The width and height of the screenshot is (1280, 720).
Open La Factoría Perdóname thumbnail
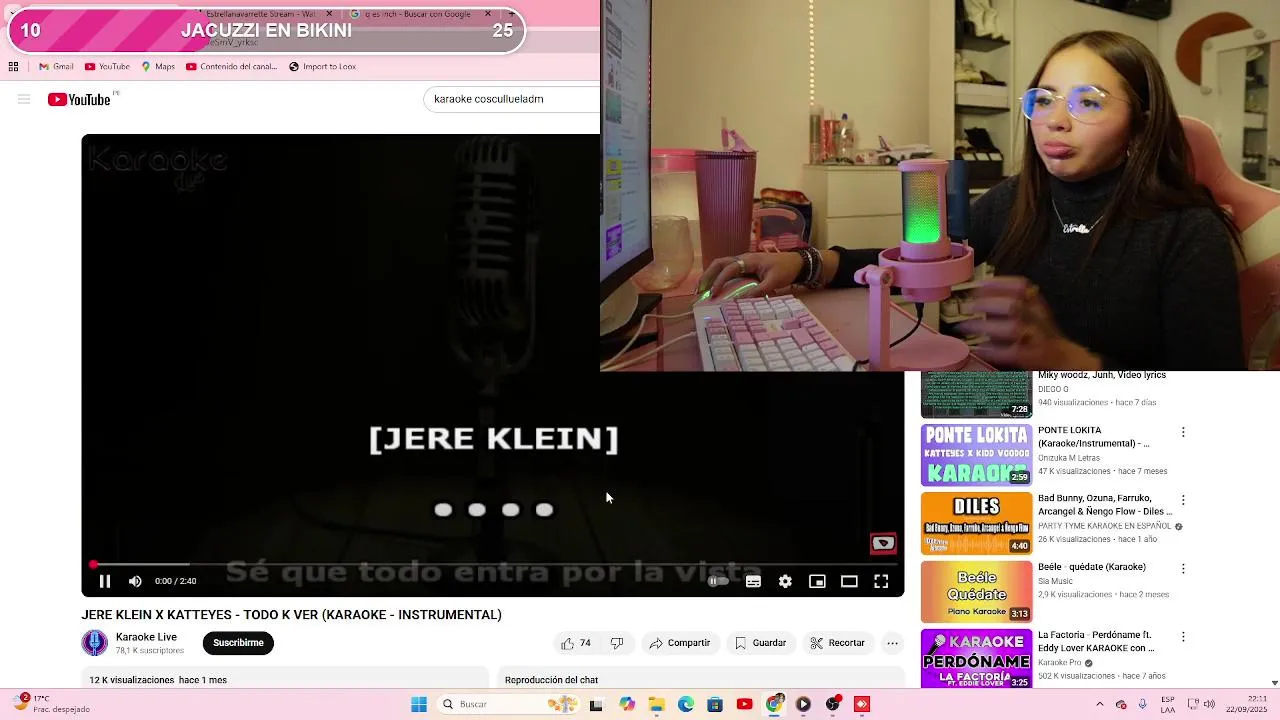tap(976, 659)
